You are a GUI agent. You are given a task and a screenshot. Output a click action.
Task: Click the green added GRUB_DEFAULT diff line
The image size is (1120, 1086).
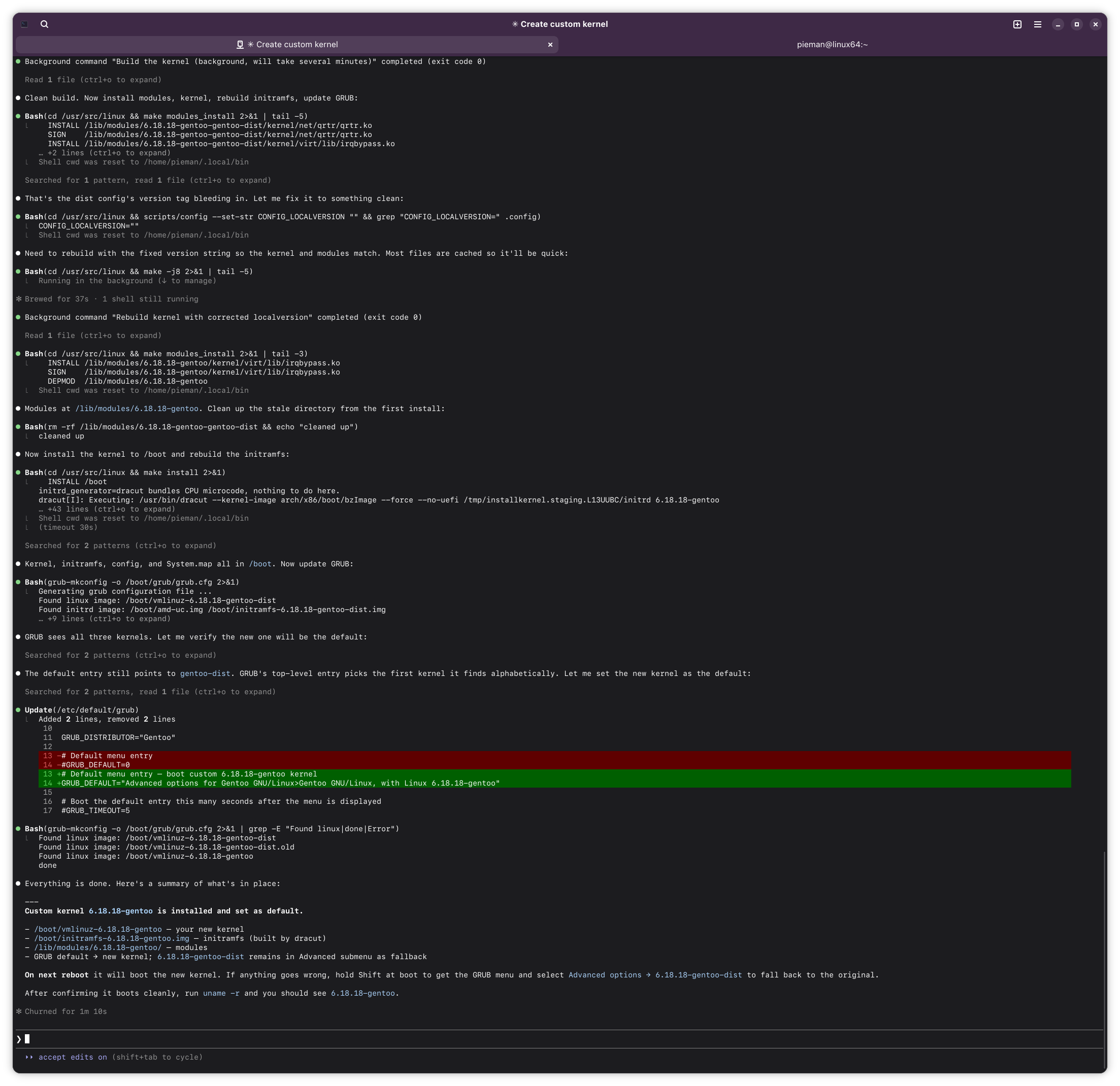point(280,783)
